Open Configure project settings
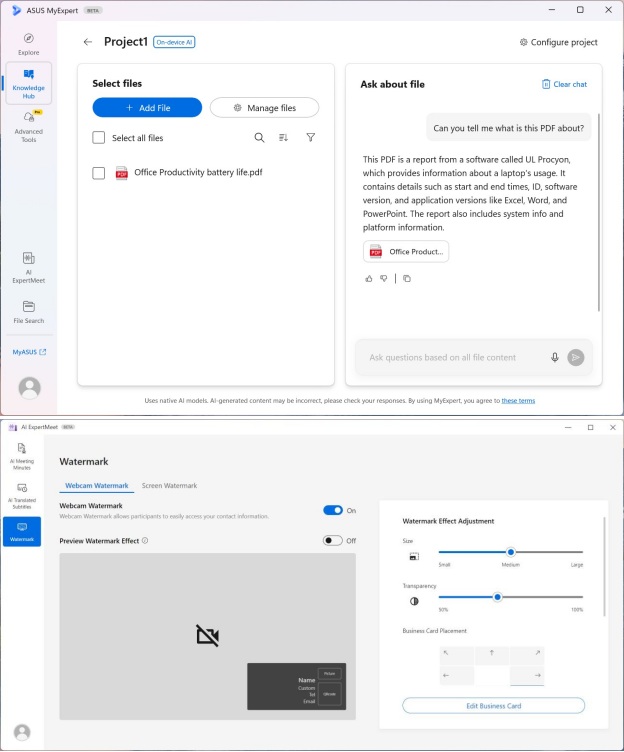This screenshot has height=752, width=624. (x=559, y=42)
